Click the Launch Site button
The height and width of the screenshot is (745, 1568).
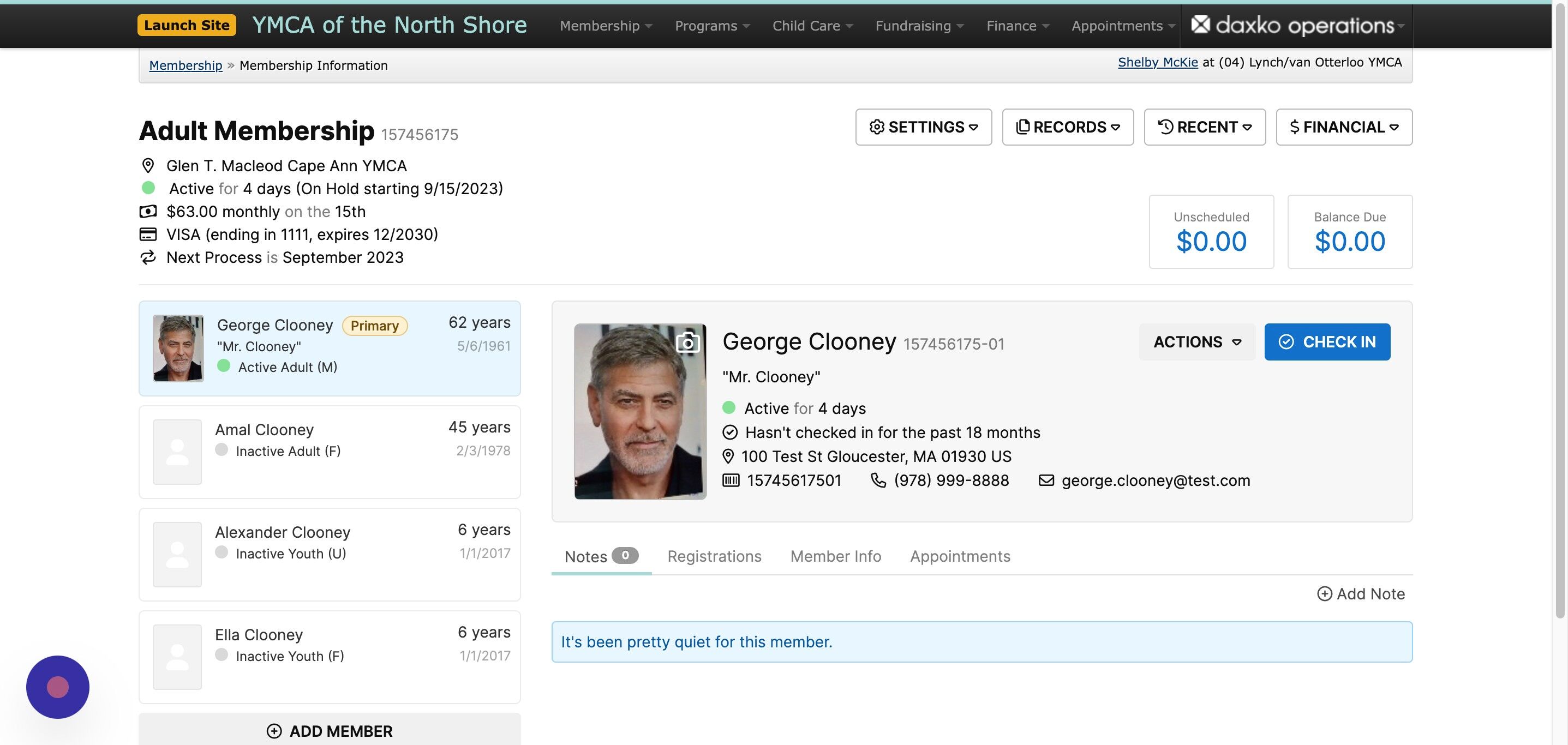coord(187,25)
